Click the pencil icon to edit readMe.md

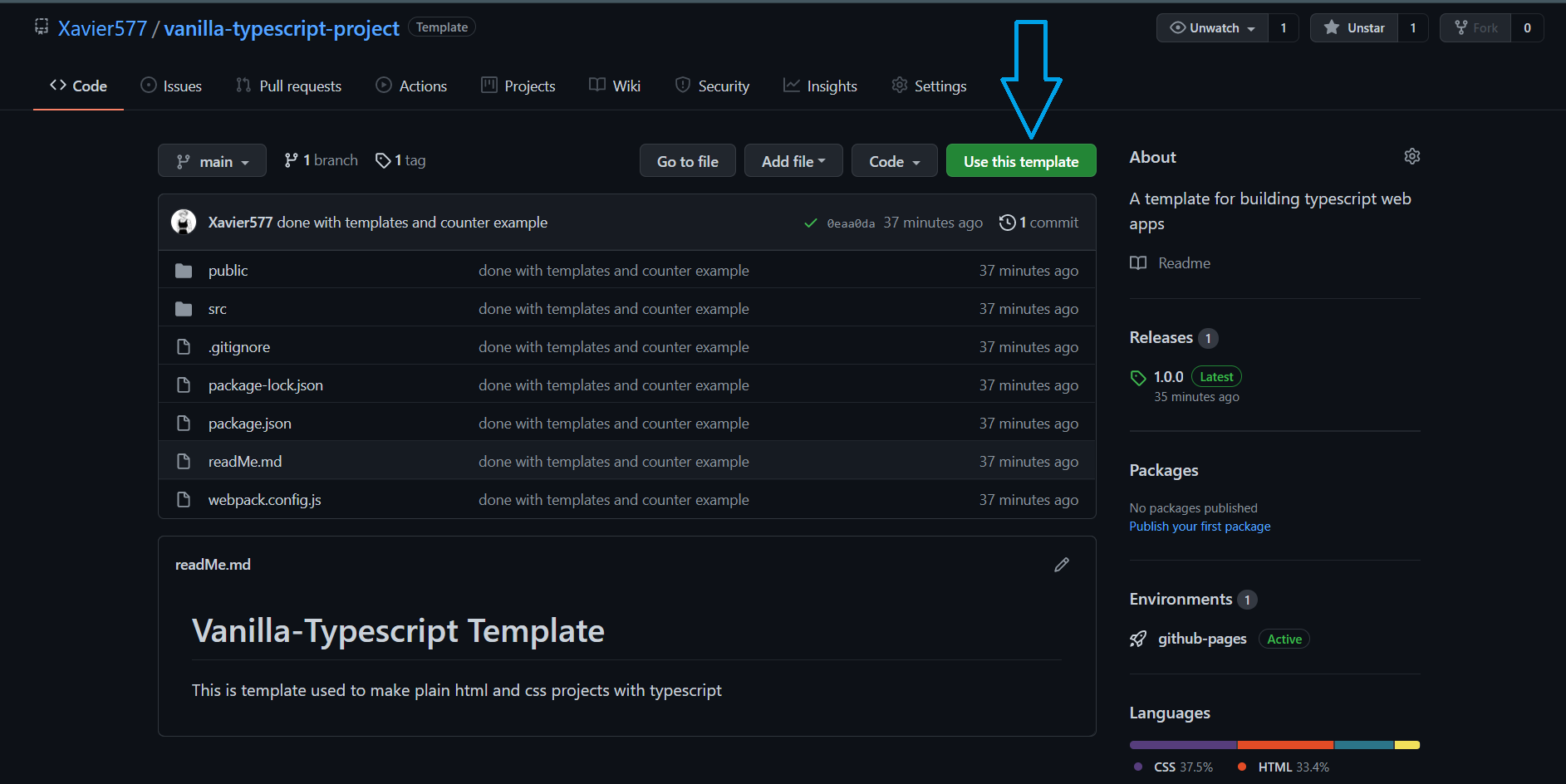[1061, 565]
